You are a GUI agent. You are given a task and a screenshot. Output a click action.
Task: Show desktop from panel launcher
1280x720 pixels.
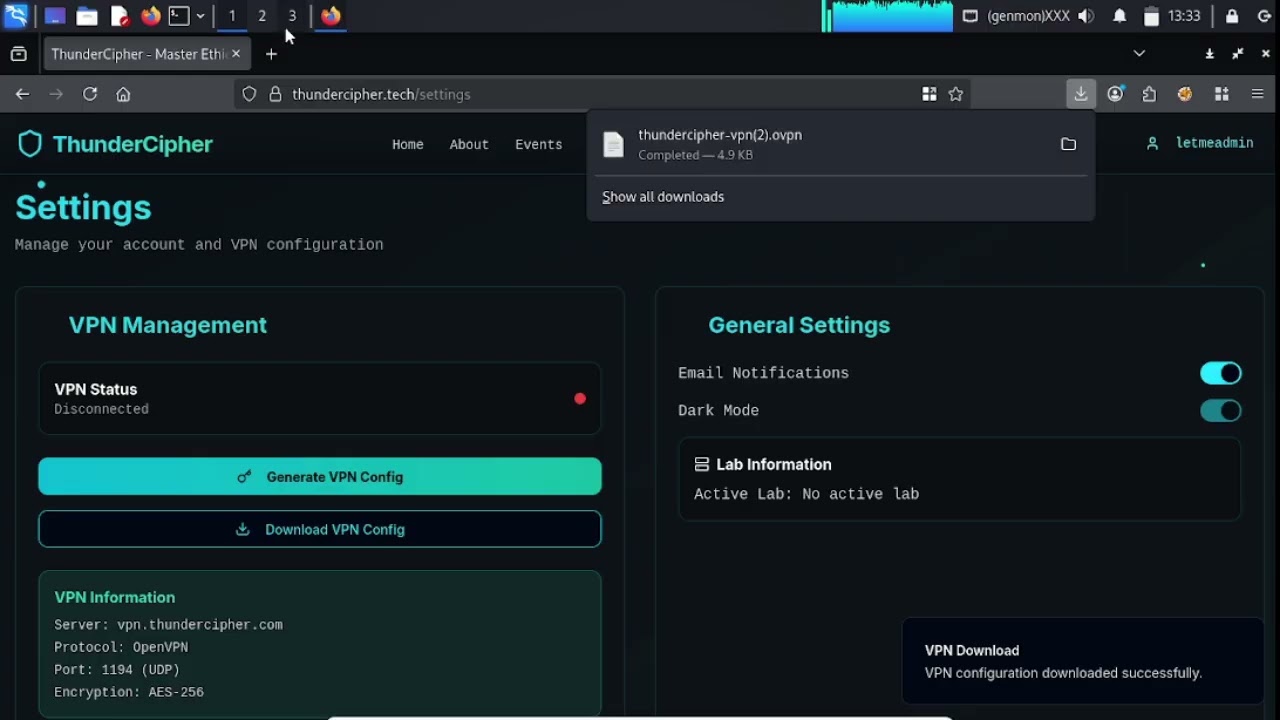54,16
